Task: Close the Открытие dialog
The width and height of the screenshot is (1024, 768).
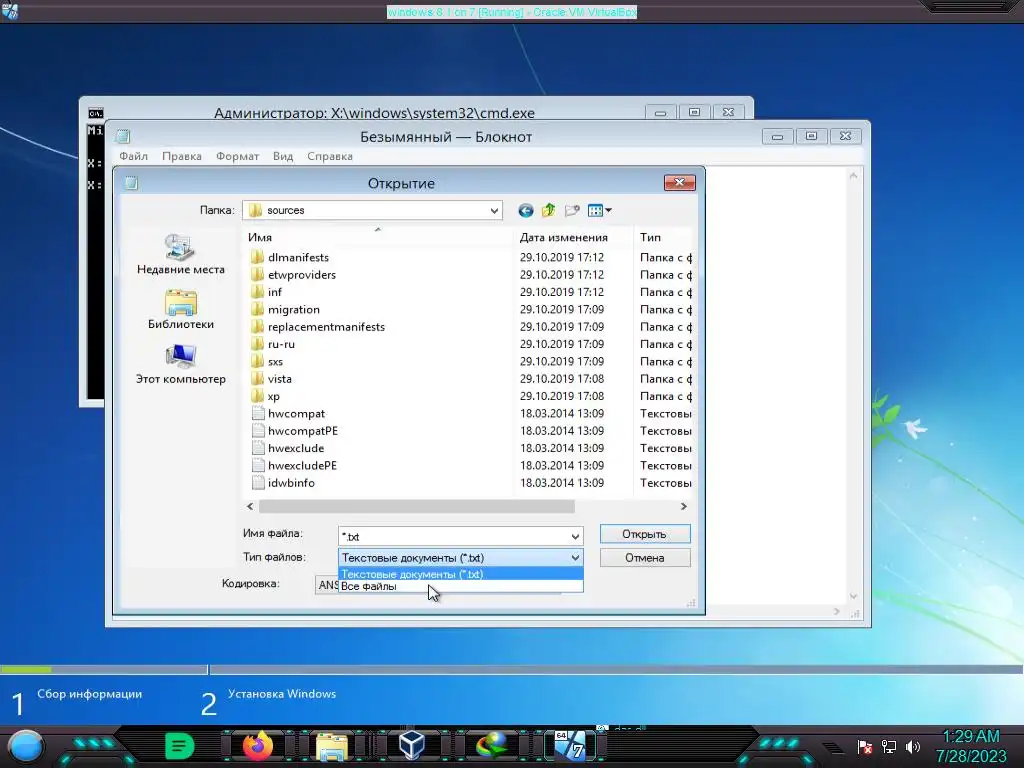Action: click(x=679, y=182)
